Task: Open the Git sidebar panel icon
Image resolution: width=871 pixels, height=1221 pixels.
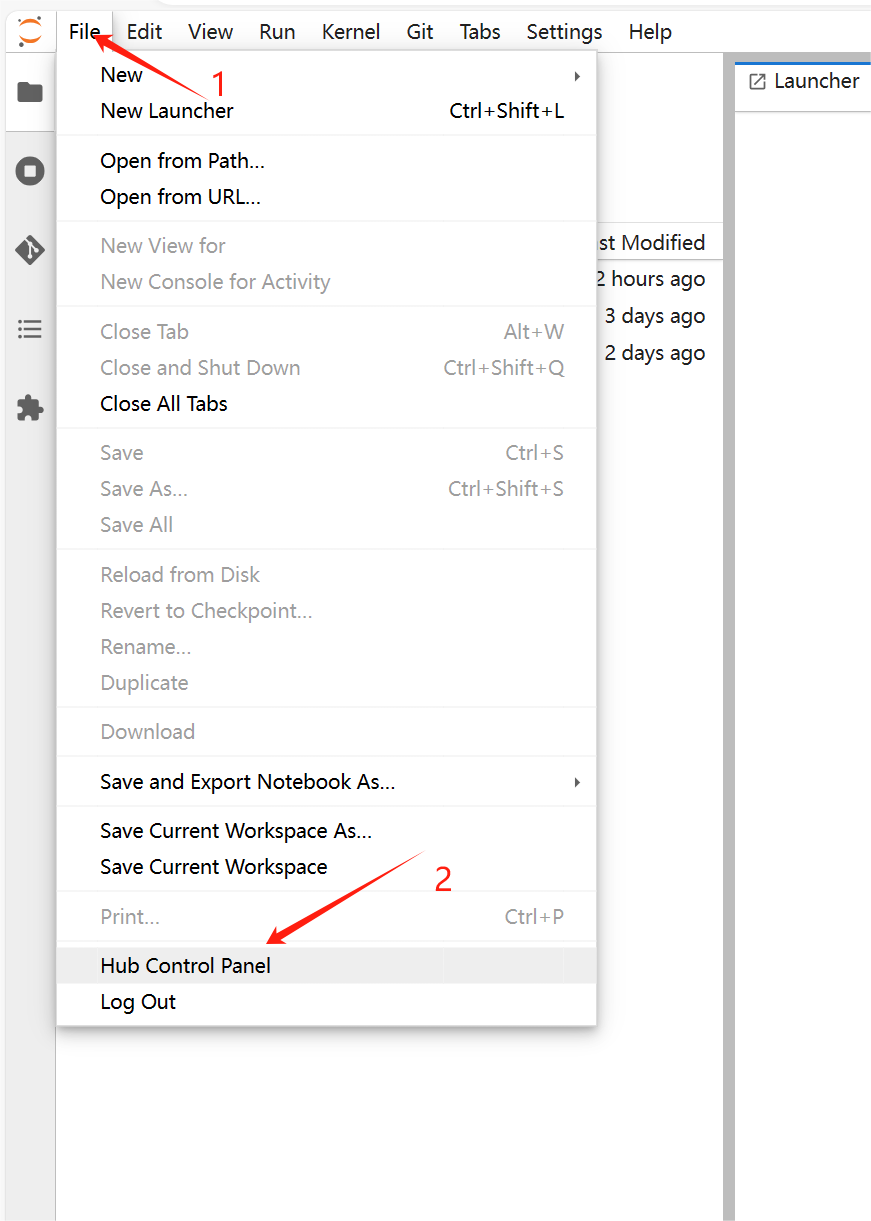Action: 30,250
